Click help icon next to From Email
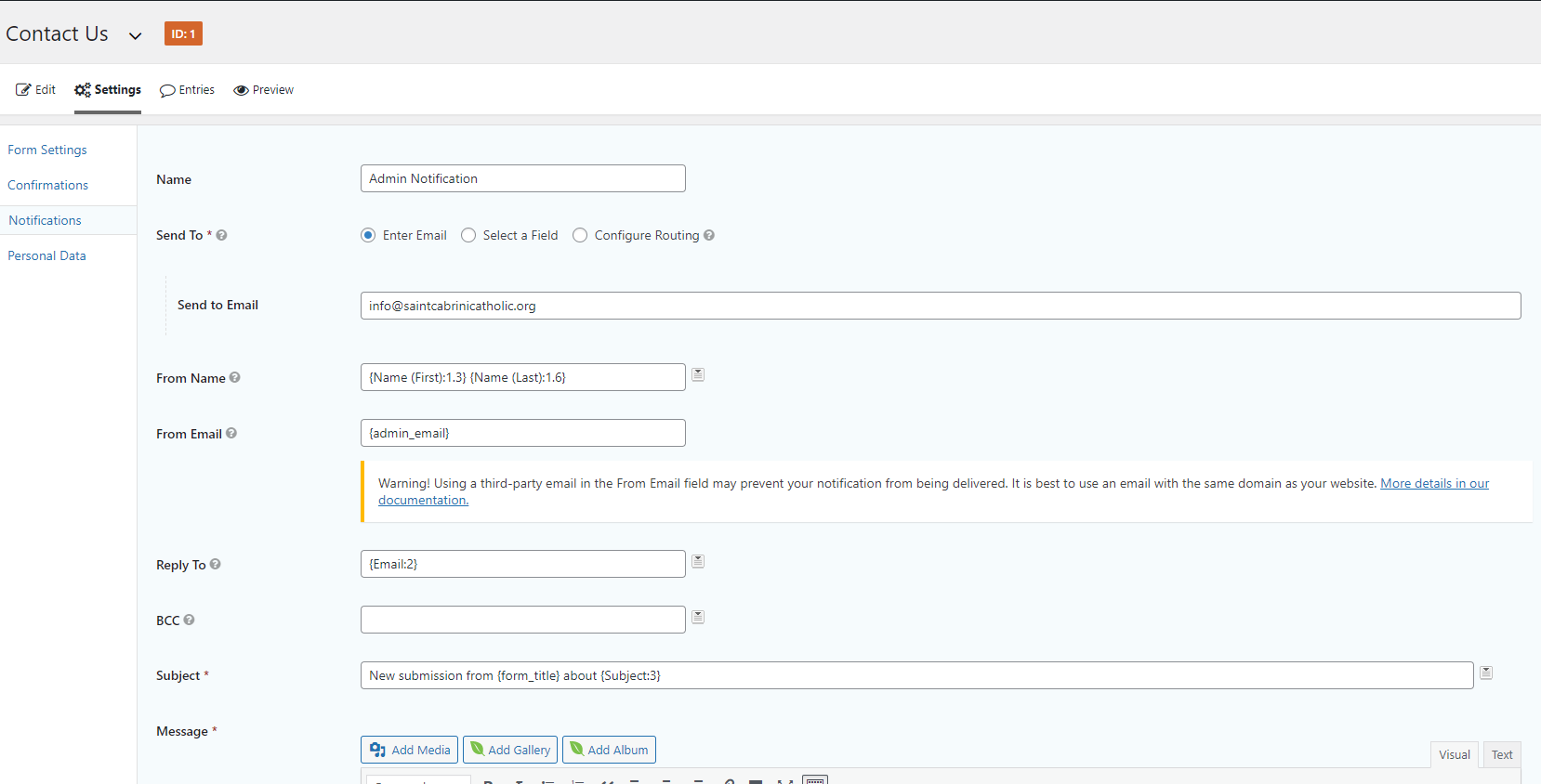This screenshot has width=1541, height=784. coord(231,433)
